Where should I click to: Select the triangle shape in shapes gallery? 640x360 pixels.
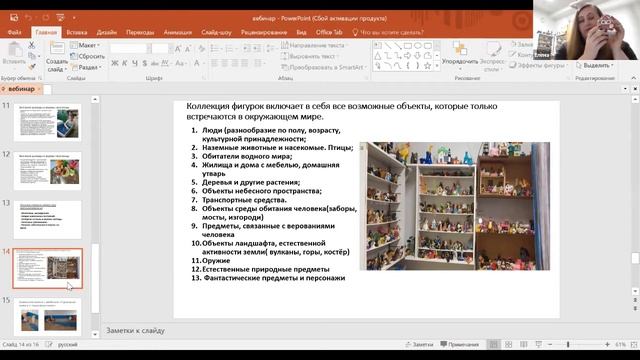[378, 56]
